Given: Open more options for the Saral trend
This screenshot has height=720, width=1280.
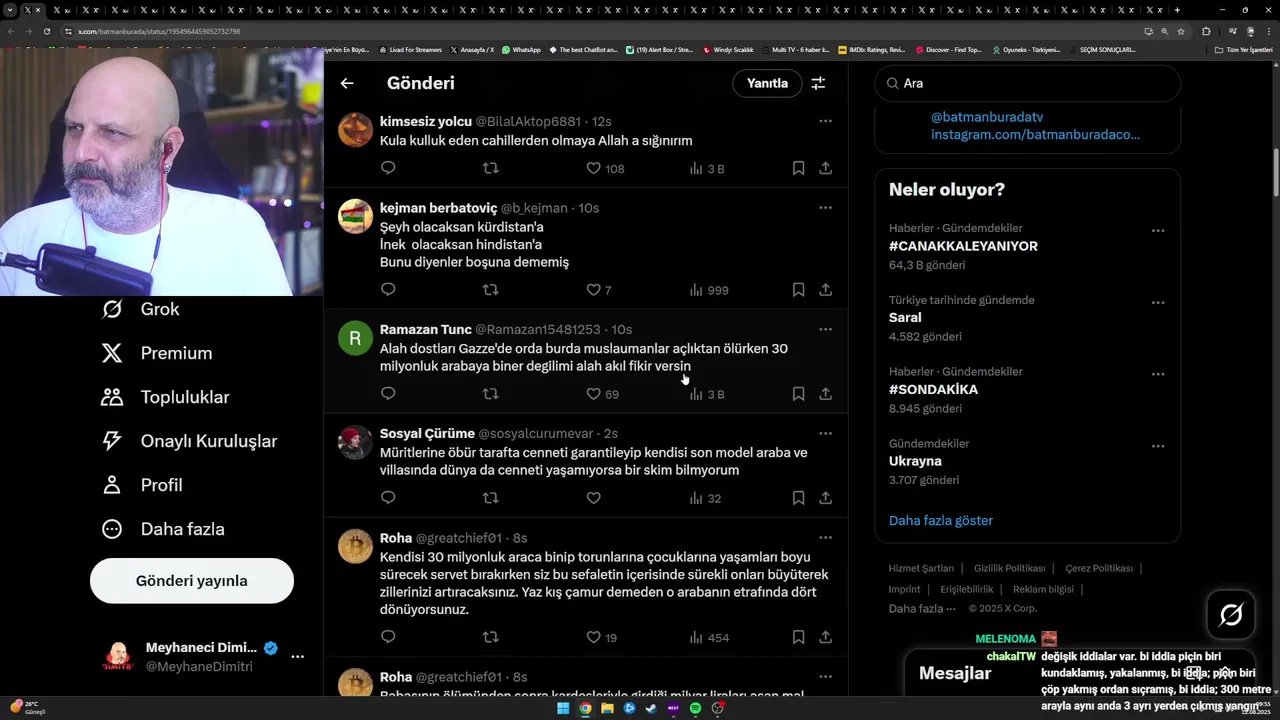Looking at the screenshot, I should pos(1158,302).
